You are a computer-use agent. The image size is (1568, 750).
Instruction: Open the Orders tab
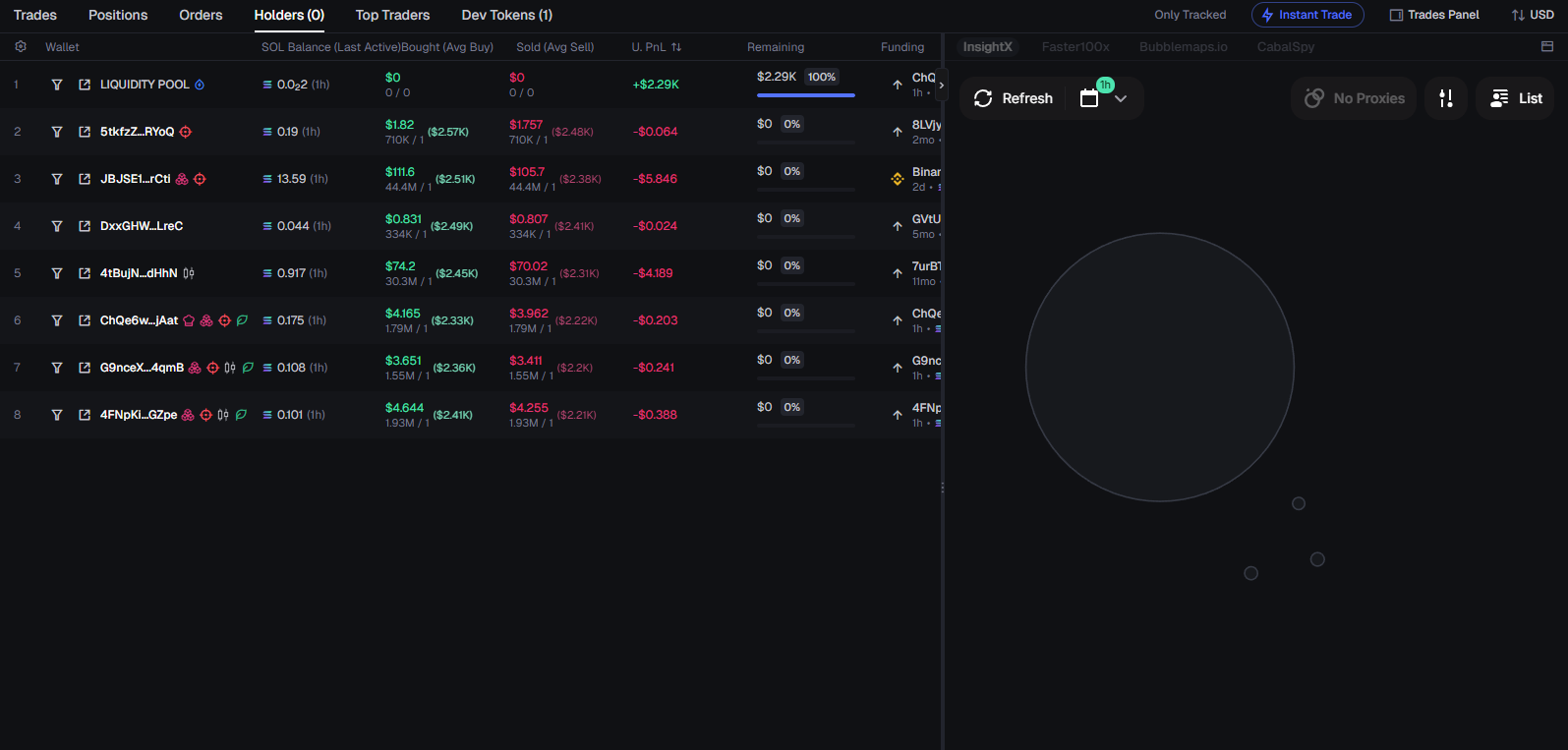click(x=201, y=15)
